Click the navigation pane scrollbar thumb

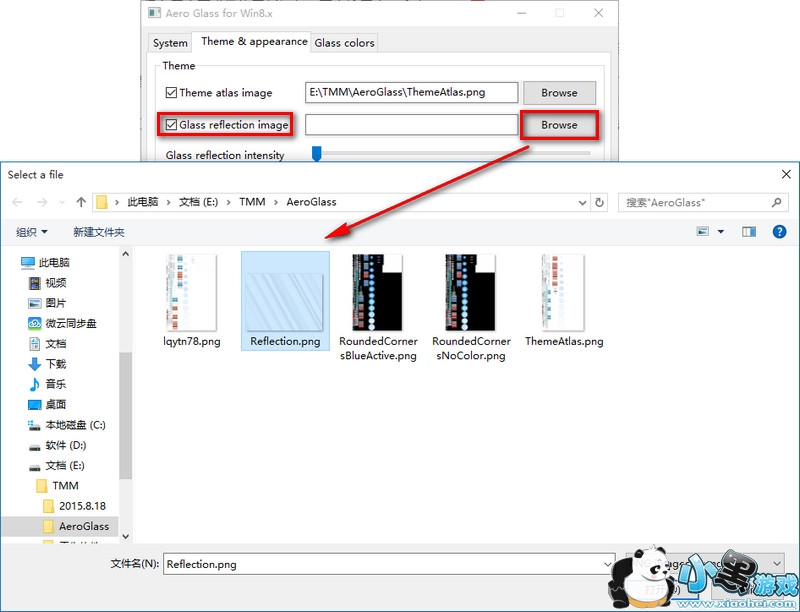[x=126, y=415]
